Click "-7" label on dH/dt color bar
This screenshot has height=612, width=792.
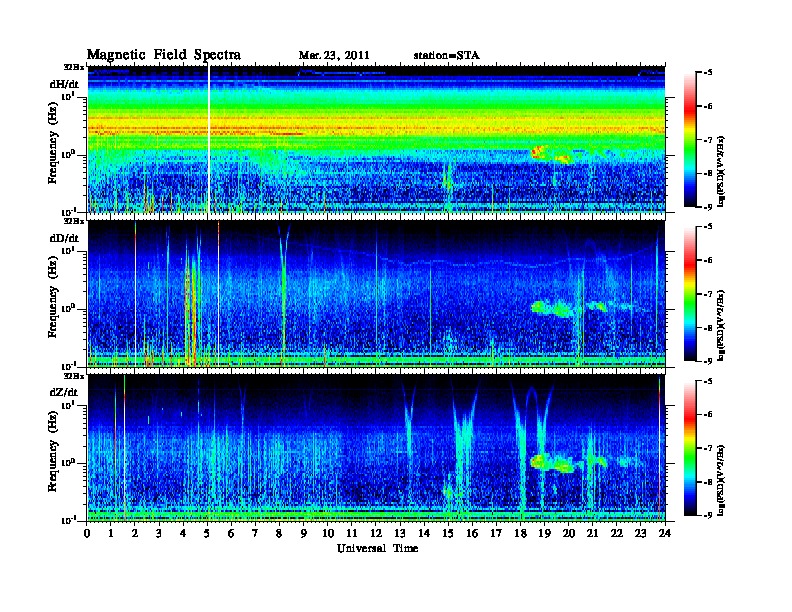[707, 140]
